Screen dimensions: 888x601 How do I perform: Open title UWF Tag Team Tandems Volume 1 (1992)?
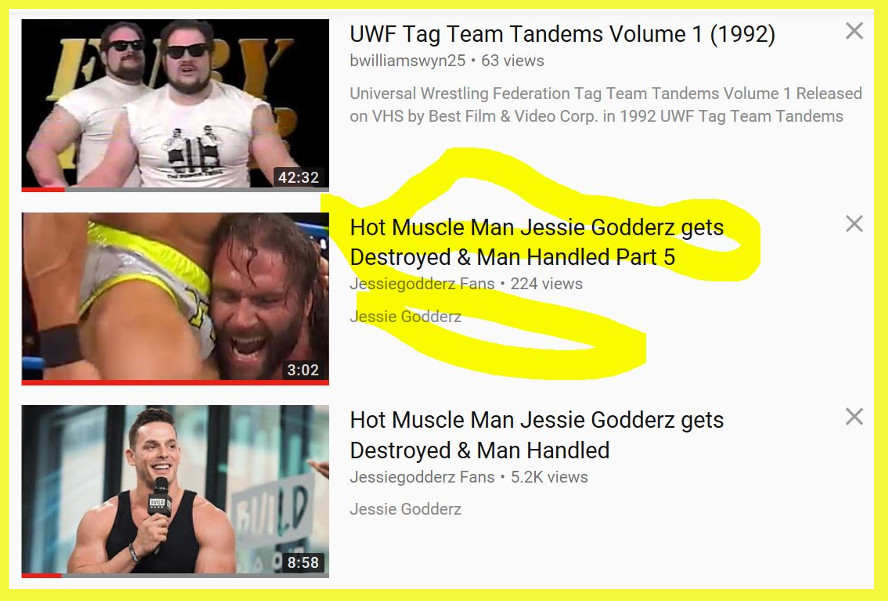pos(562,34)
